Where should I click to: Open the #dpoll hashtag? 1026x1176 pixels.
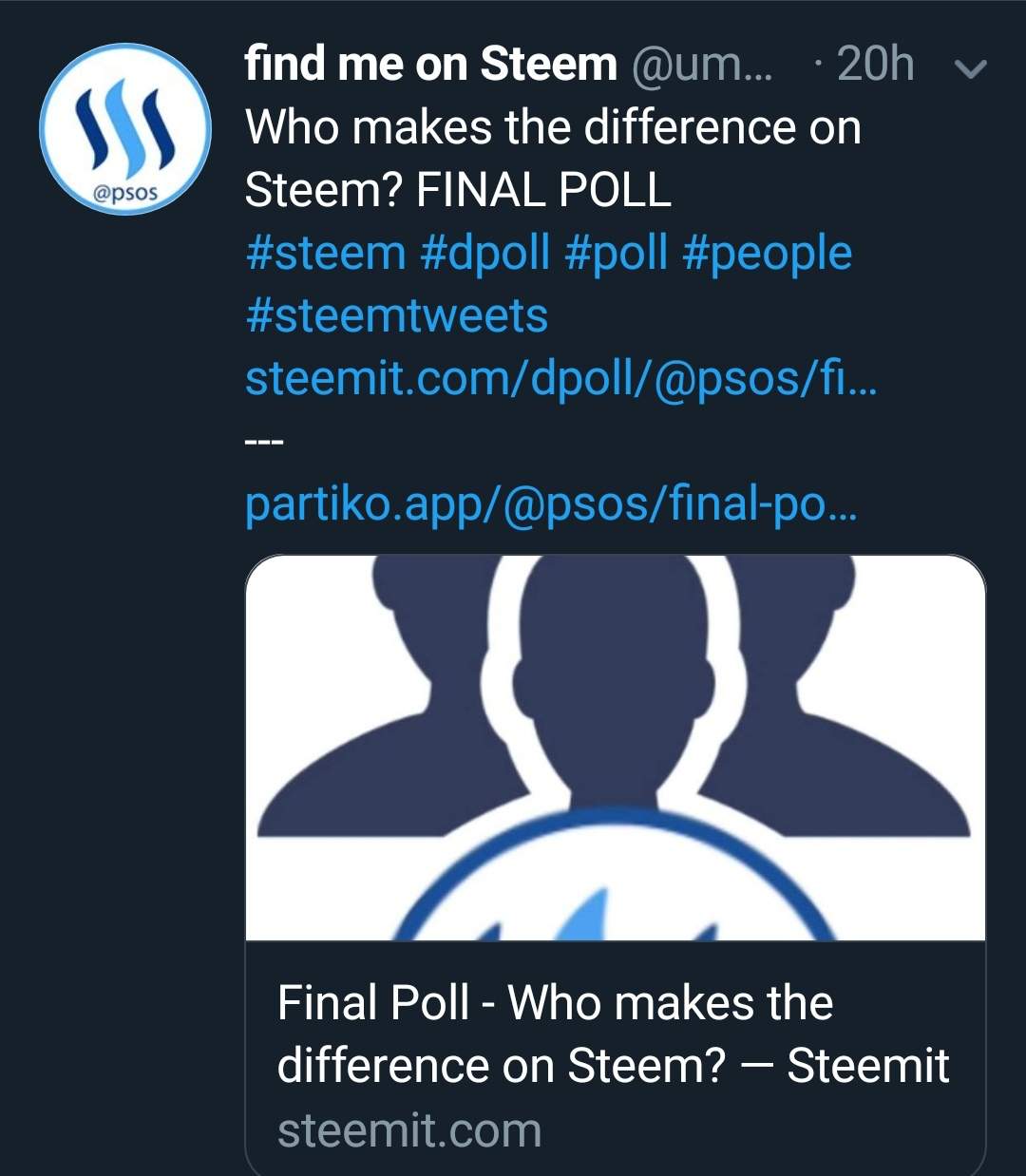click(484, 254)
